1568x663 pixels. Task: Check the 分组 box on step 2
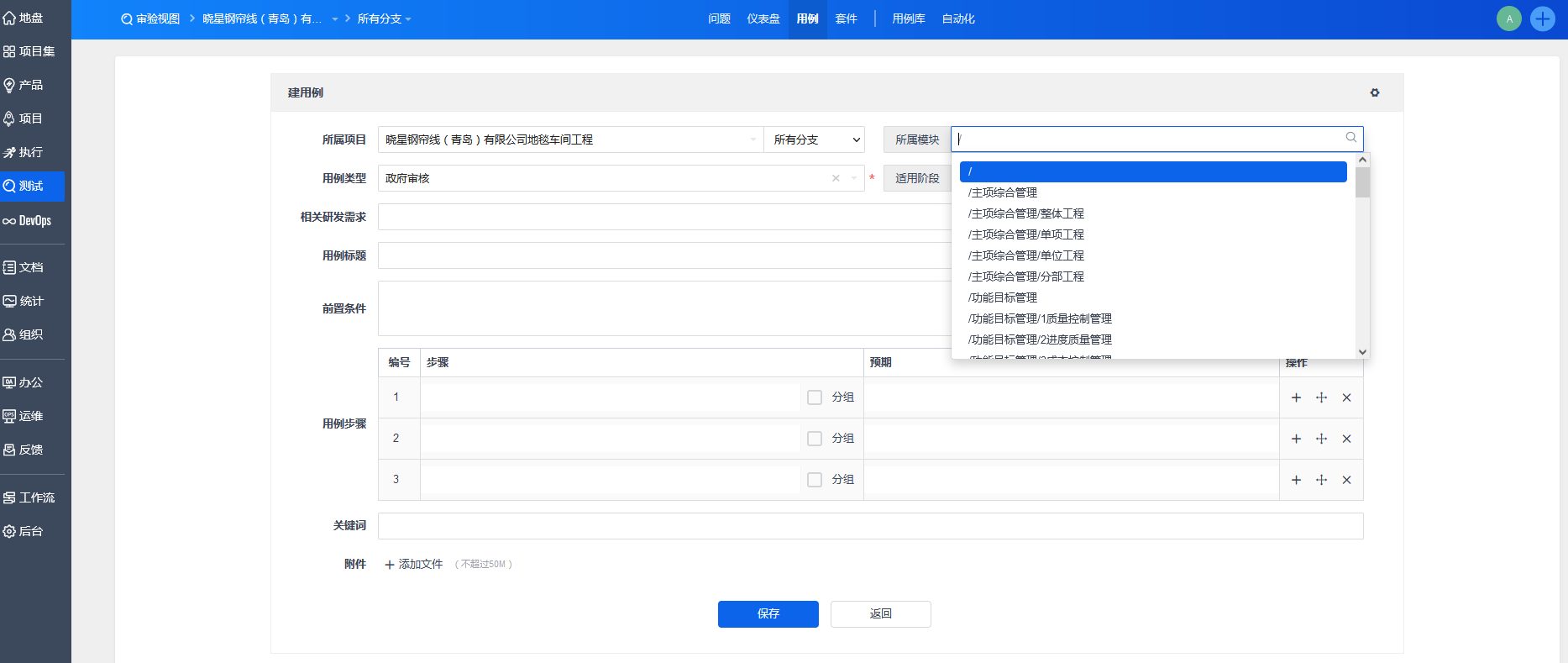814,439
